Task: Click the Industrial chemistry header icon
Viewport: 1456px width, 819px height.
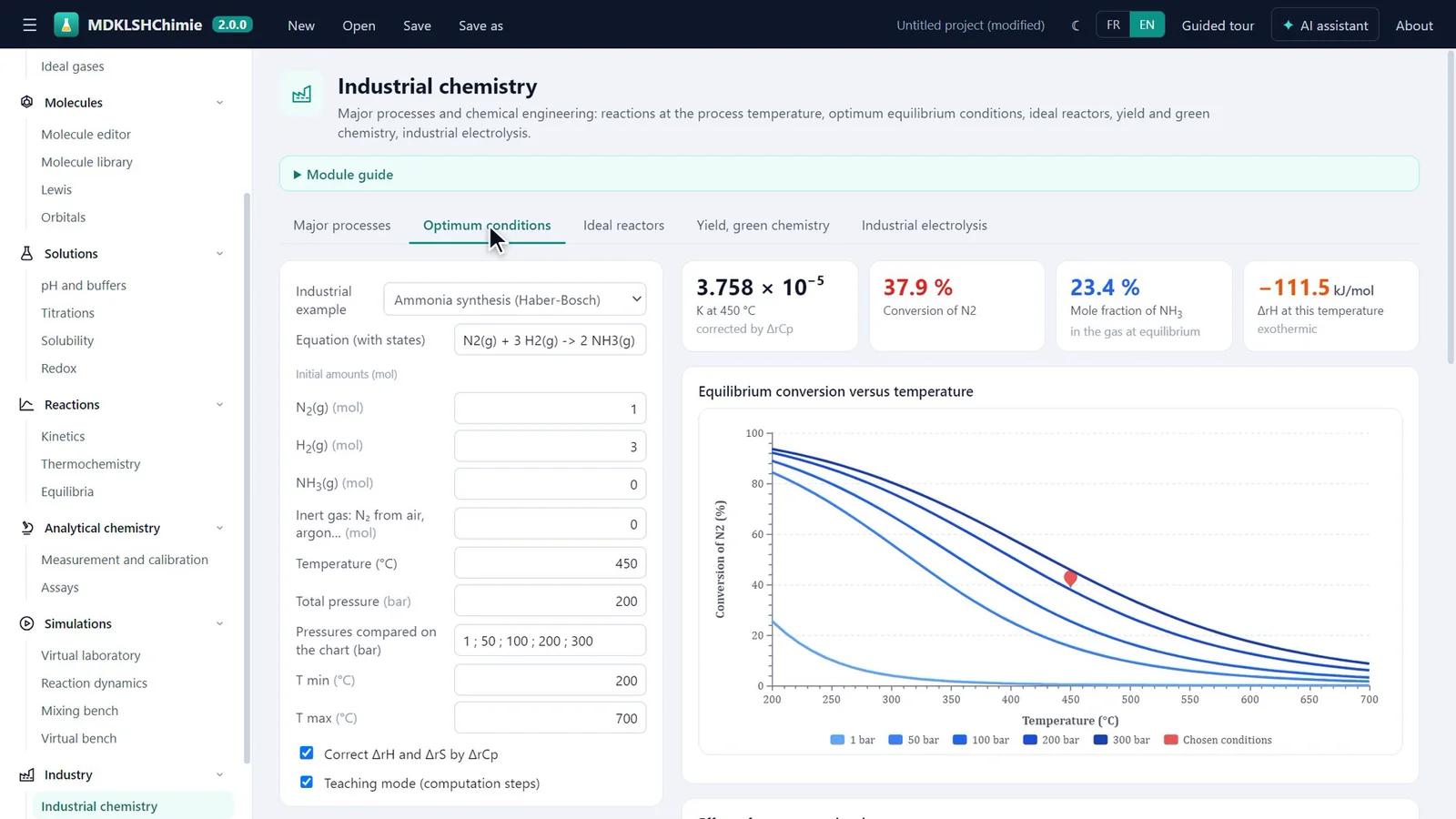Action: pos(301,94)
